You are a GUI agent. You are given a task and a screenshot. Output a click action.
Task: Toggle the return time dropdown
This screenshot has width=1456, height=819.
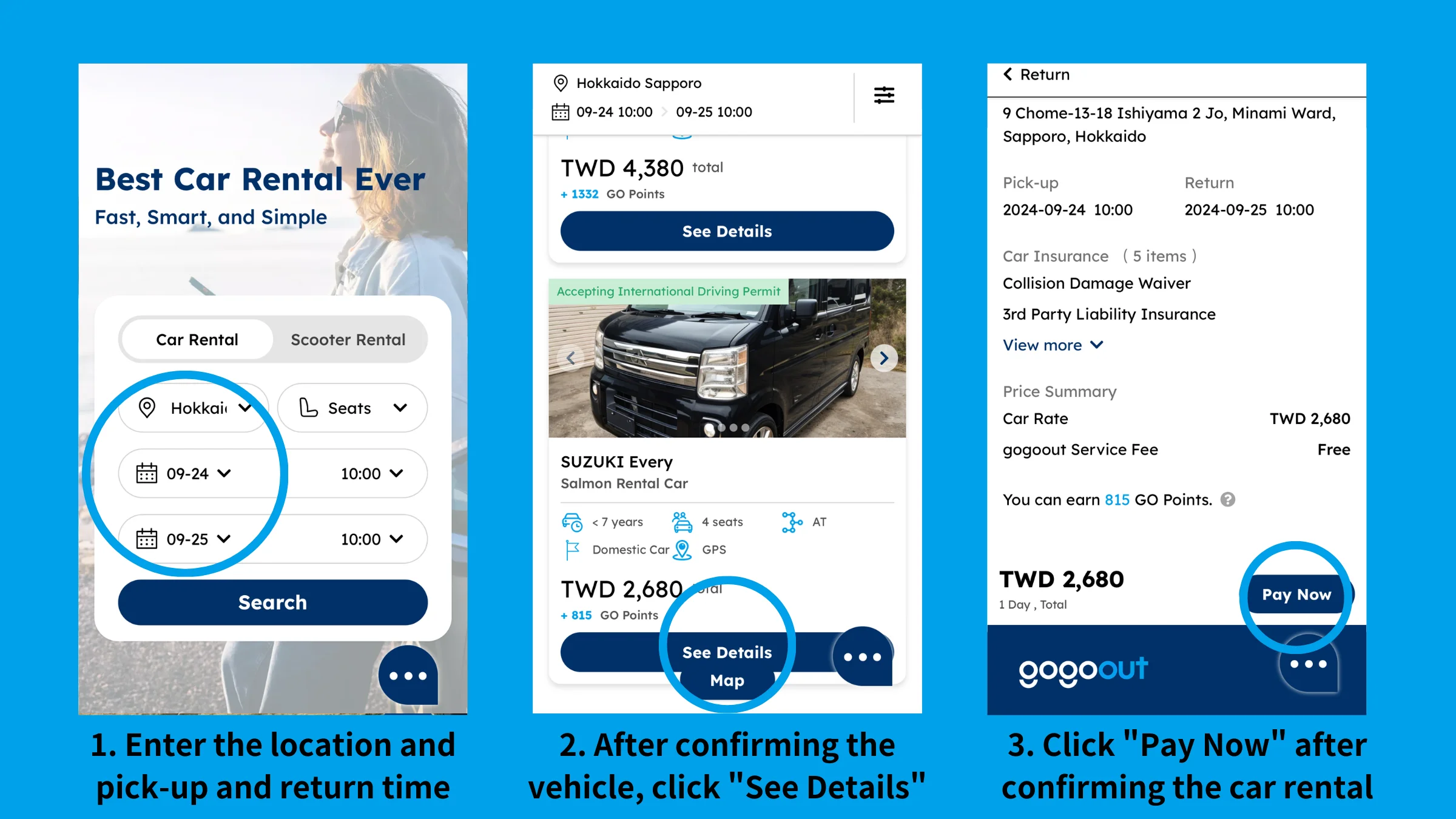[370, 538]
